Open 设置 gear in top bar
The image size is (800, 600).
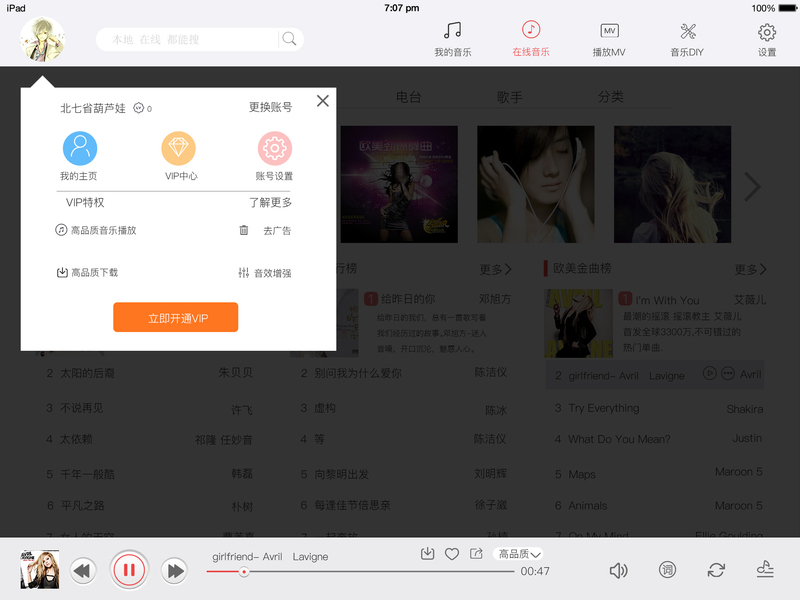click(767, 39)
